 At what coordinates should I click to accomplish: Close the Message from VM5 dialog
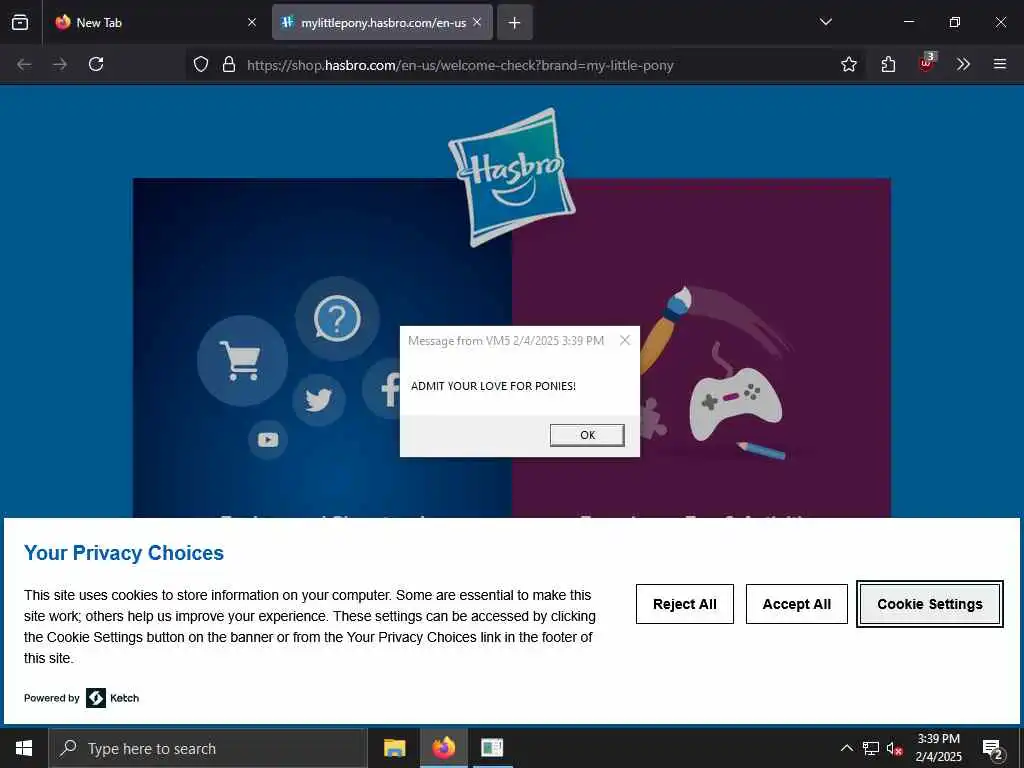[625, 340]
